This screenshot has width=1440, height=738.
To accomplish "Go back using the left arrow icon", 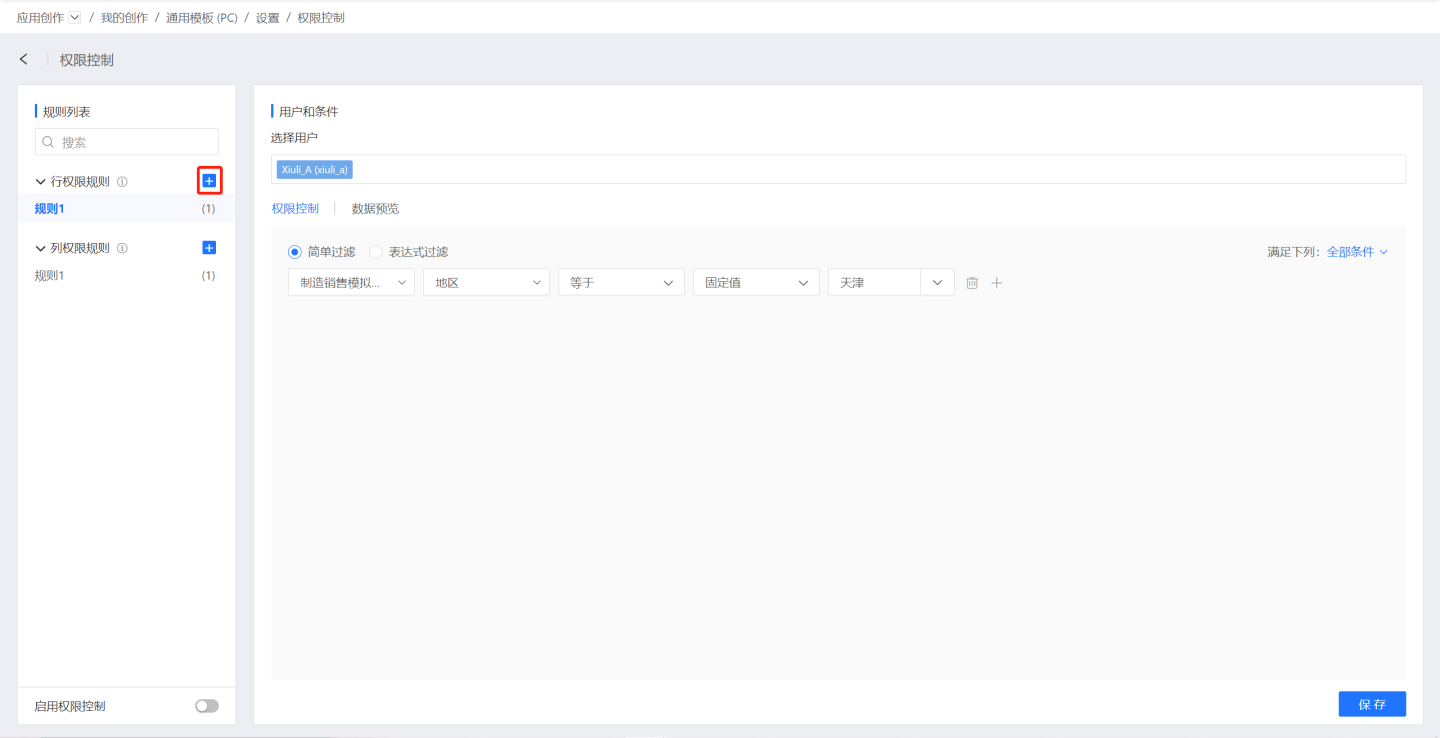I will 24,60.
